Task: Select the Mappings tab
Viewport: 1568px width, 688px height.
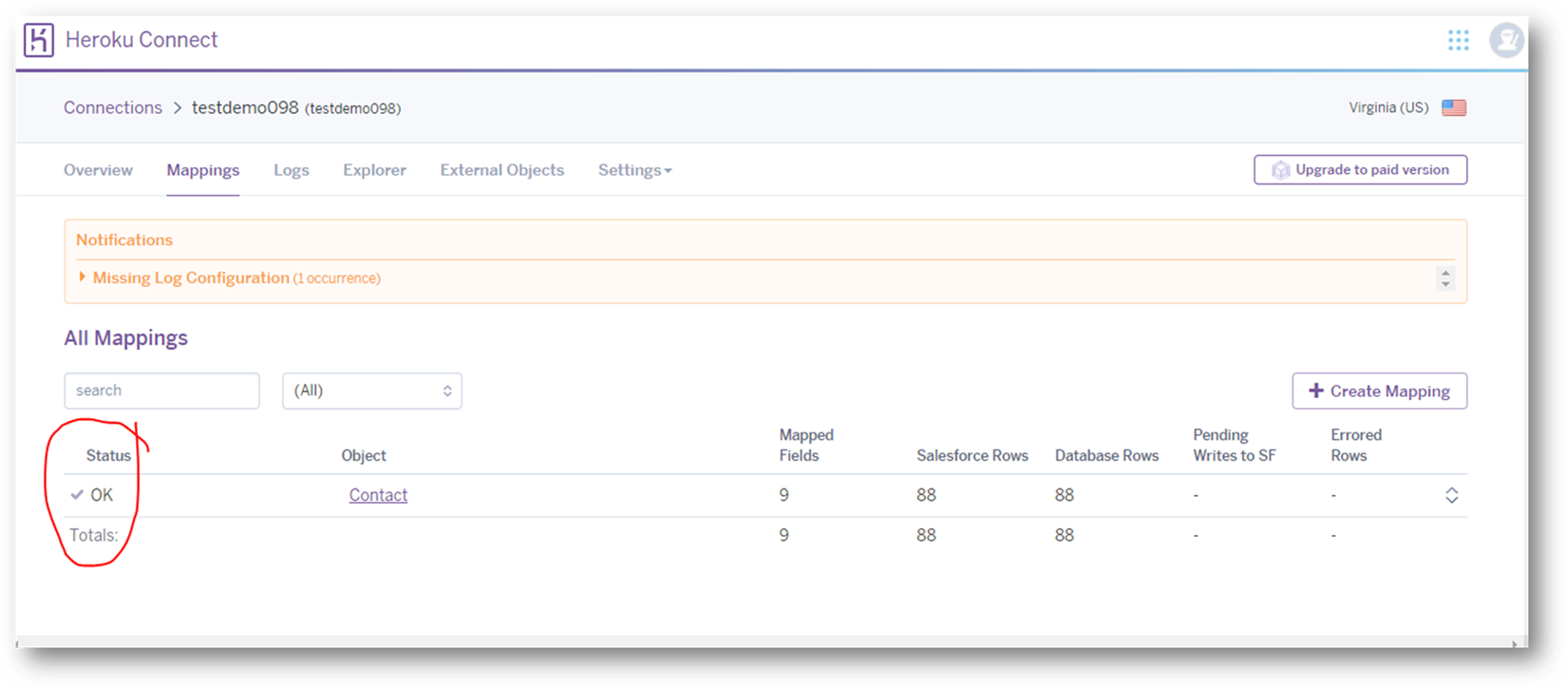Action: click(203, 170)
